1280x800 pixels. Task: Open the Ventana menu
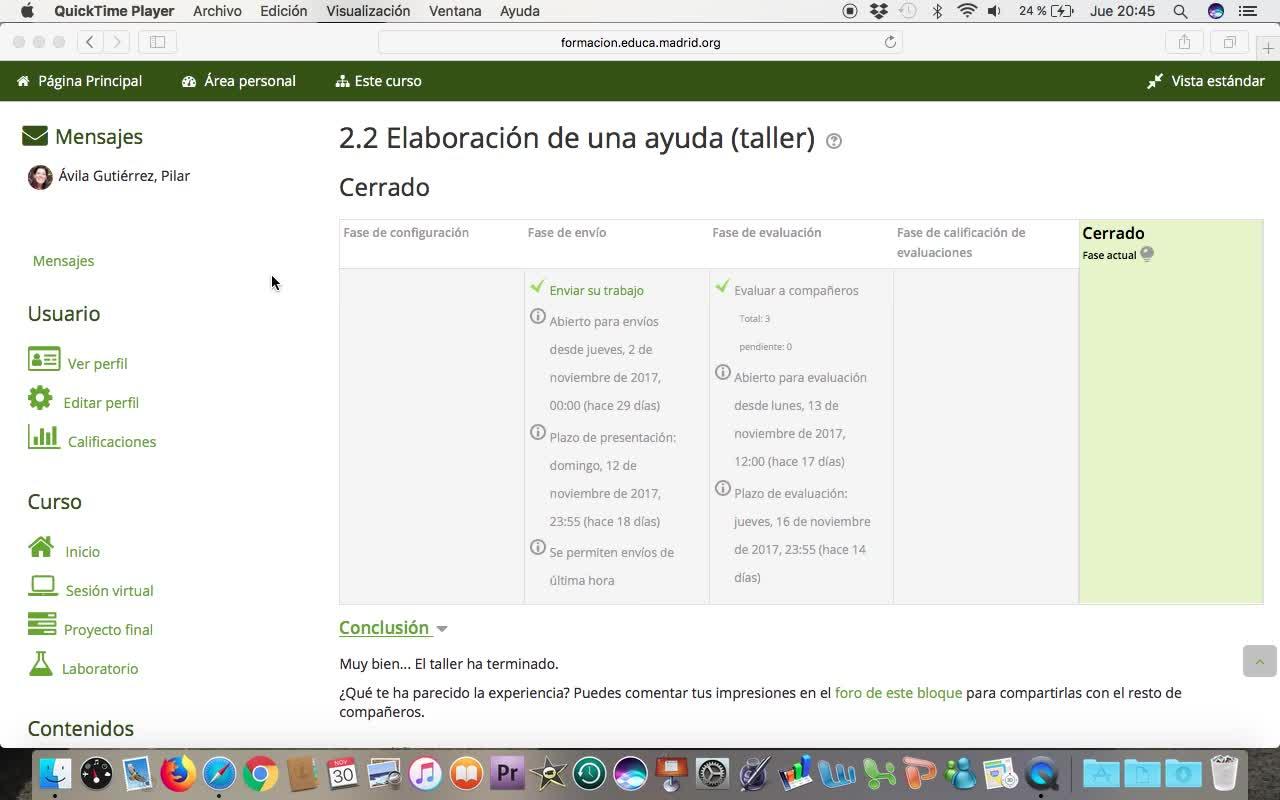point(455,11)
